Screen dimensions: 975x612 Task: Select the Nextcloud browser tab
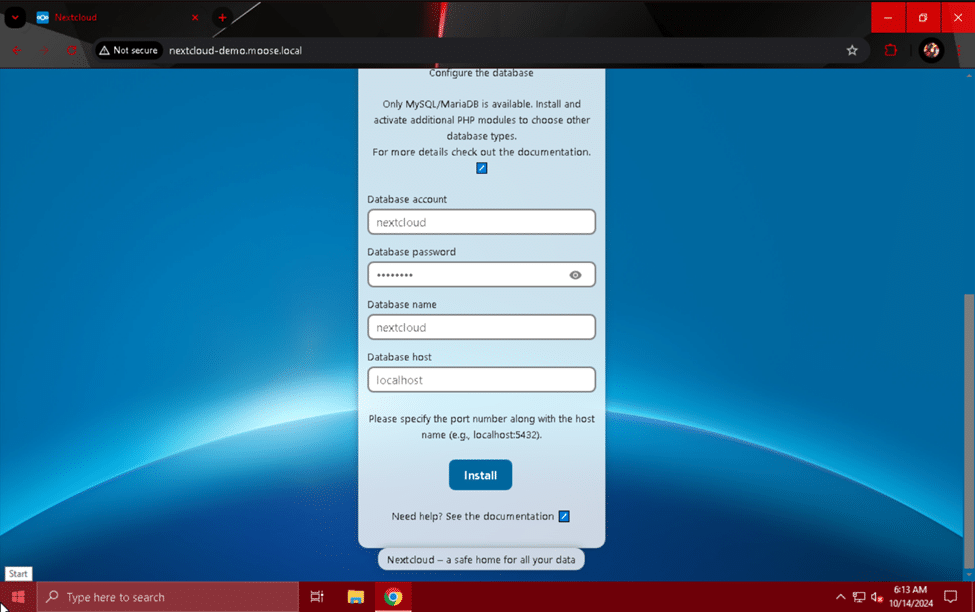[x=117, y=17]
